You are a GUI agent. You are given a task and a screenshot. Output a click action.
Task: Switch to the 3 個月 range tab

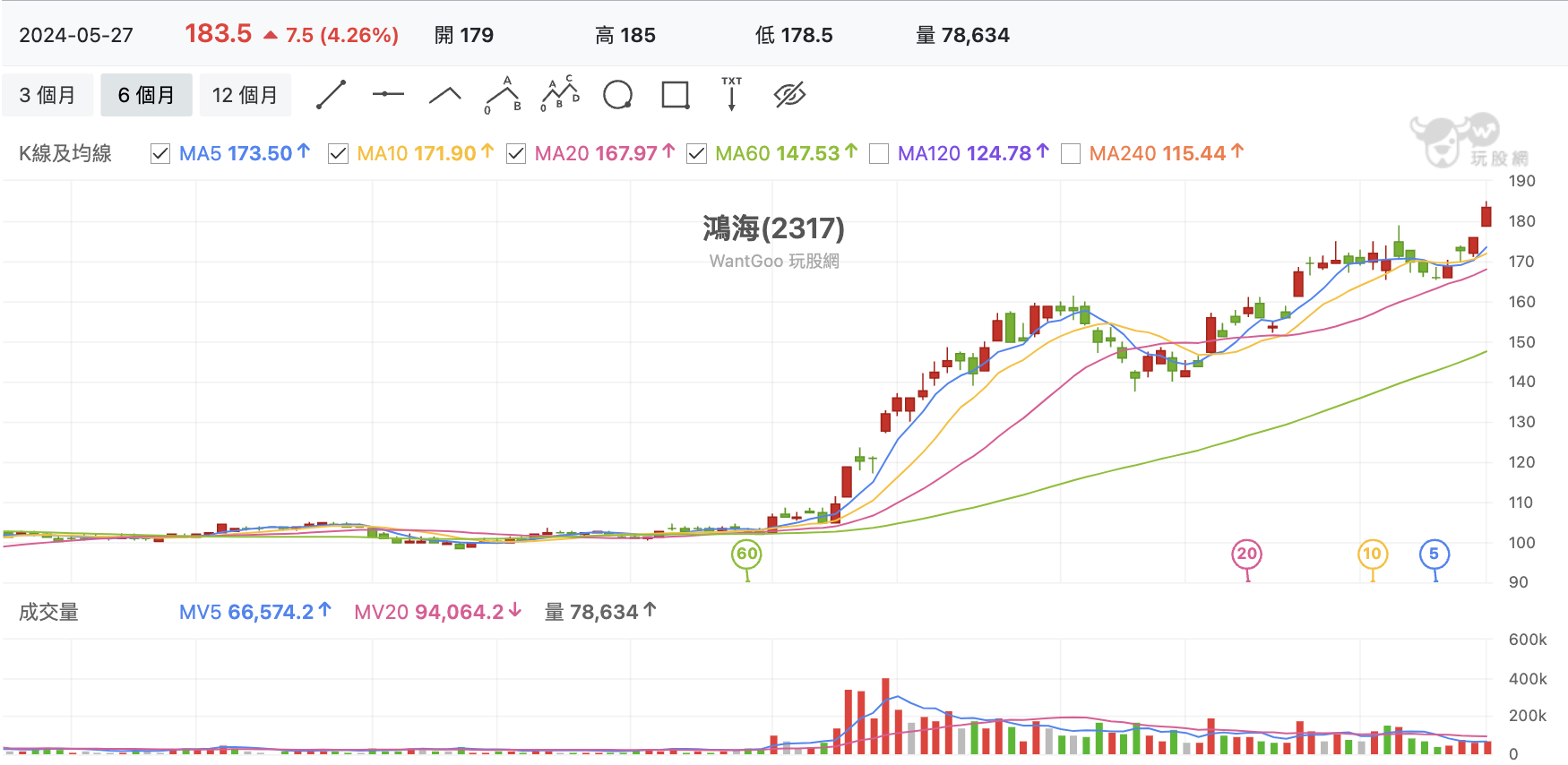pyautogui.click(x=47, y=95)
